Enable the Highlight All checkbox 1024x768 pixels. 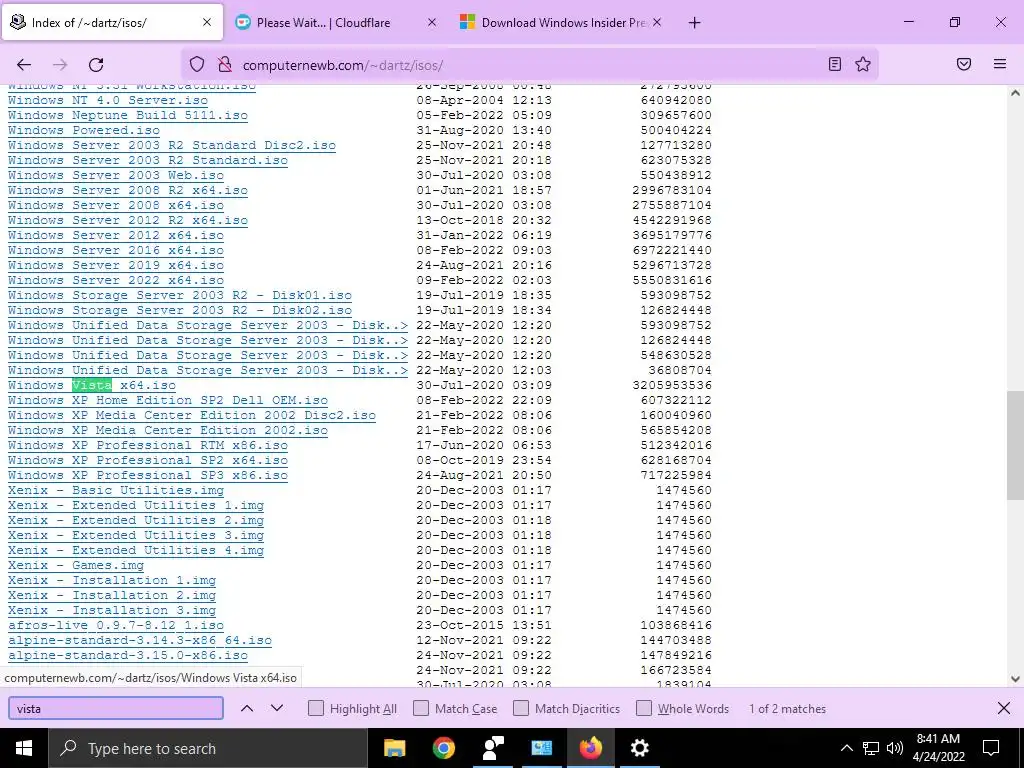[316, 709]
